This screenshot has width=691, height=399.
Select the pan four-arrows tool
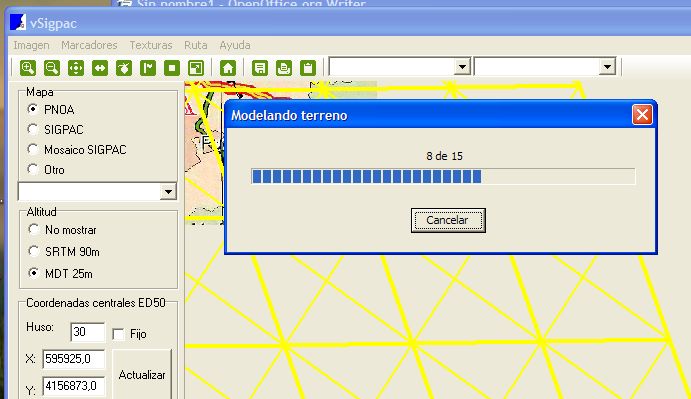(x=76, y=68)
